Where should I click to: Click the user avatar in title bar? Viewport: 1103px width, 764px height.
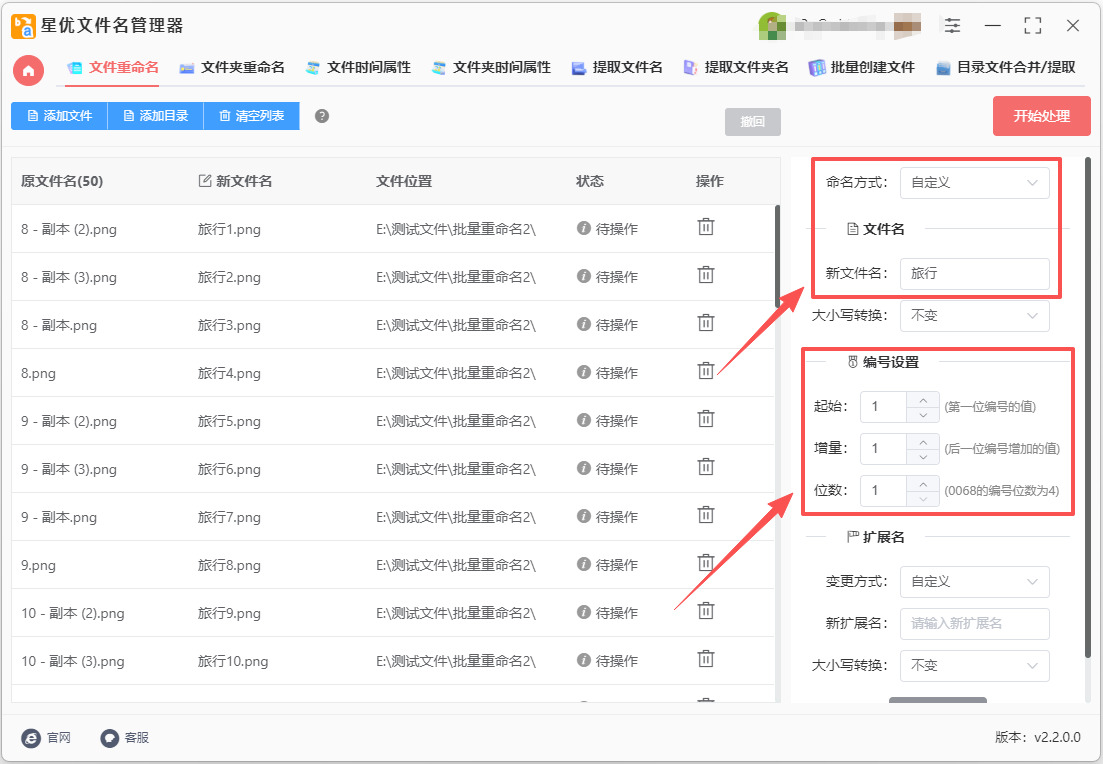(772, 26)
